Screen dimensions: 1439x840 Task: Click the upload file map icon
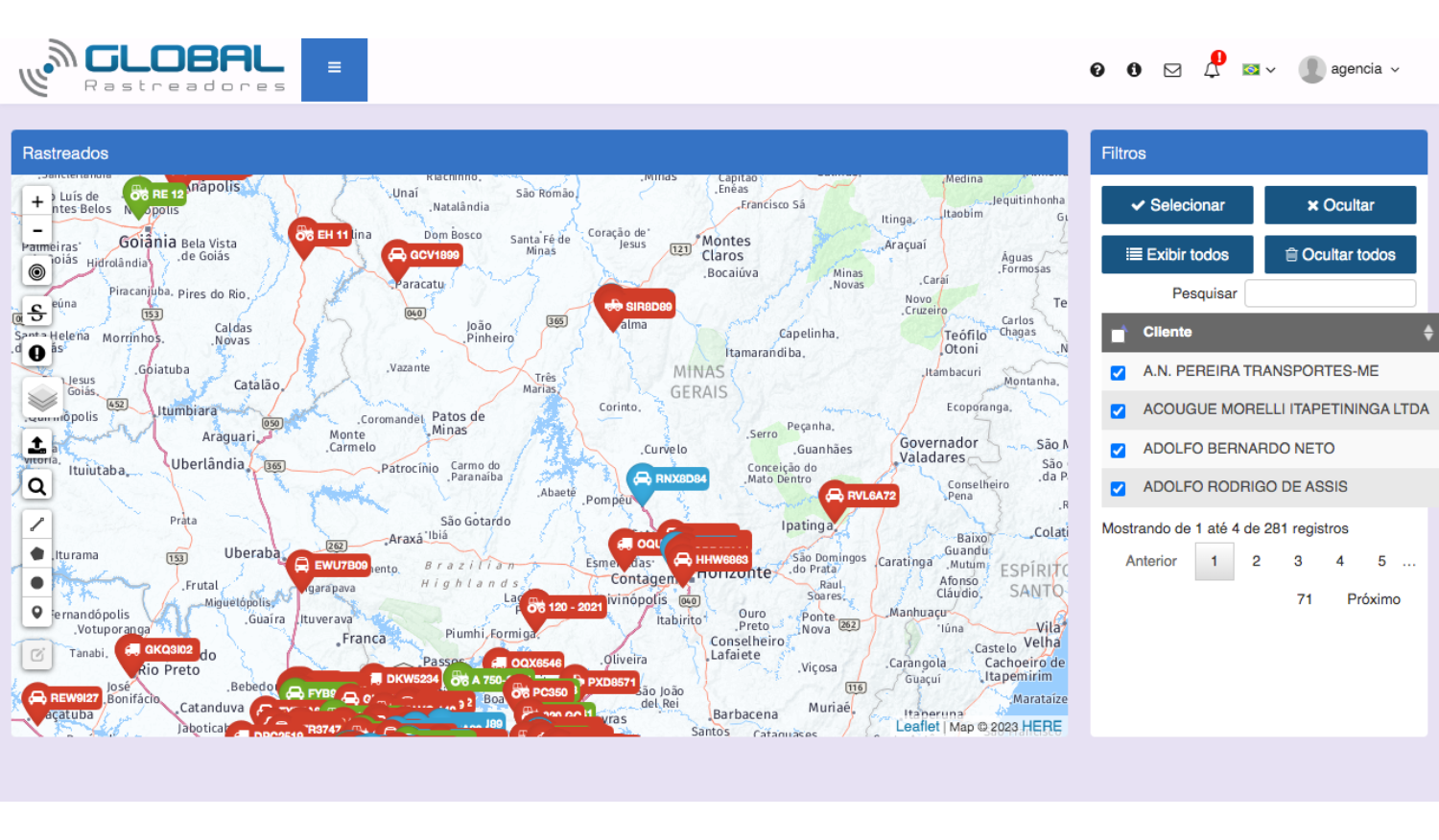[36, 445]
